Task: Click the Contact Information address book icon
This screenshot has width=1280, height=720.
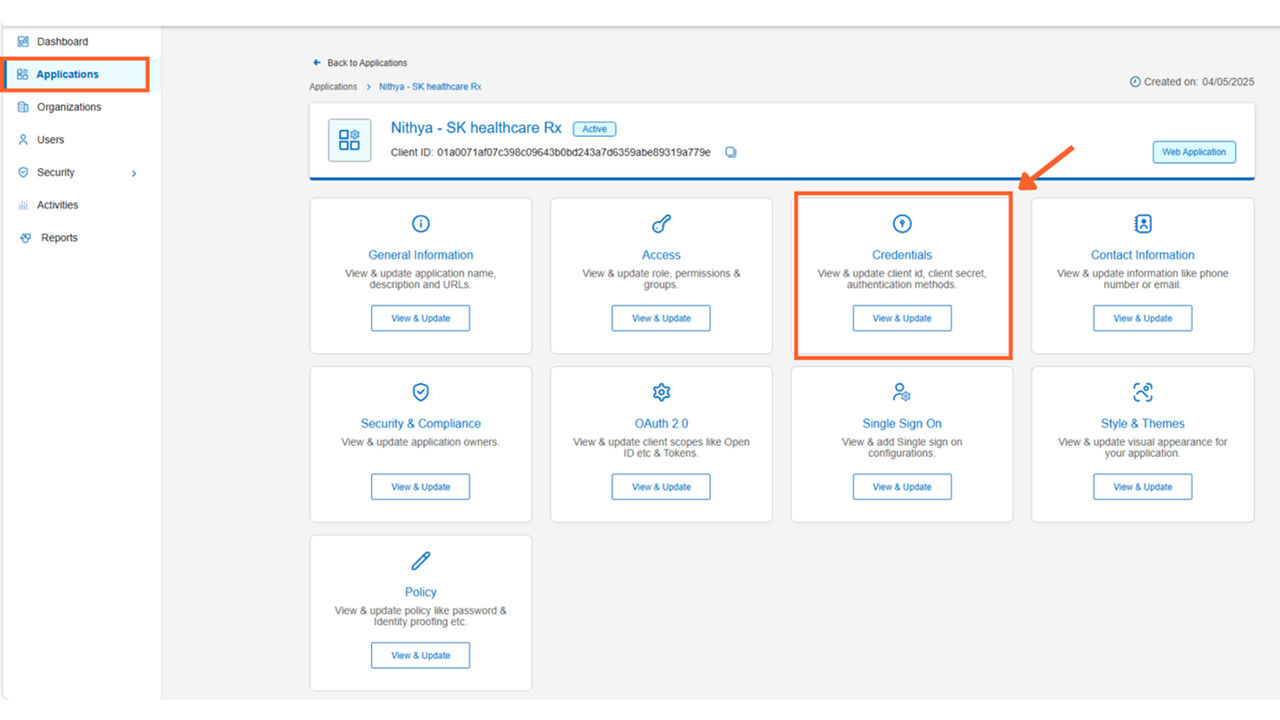Action: [1143, 224]
